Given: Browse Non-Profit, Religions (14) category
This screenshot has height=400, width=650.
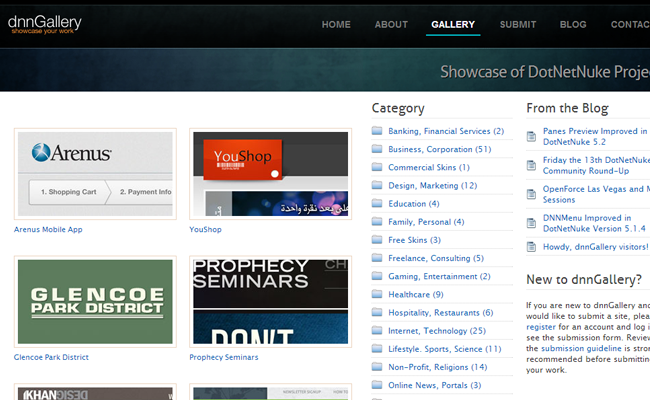Looking at the screenshot, I should click(438, 367).
